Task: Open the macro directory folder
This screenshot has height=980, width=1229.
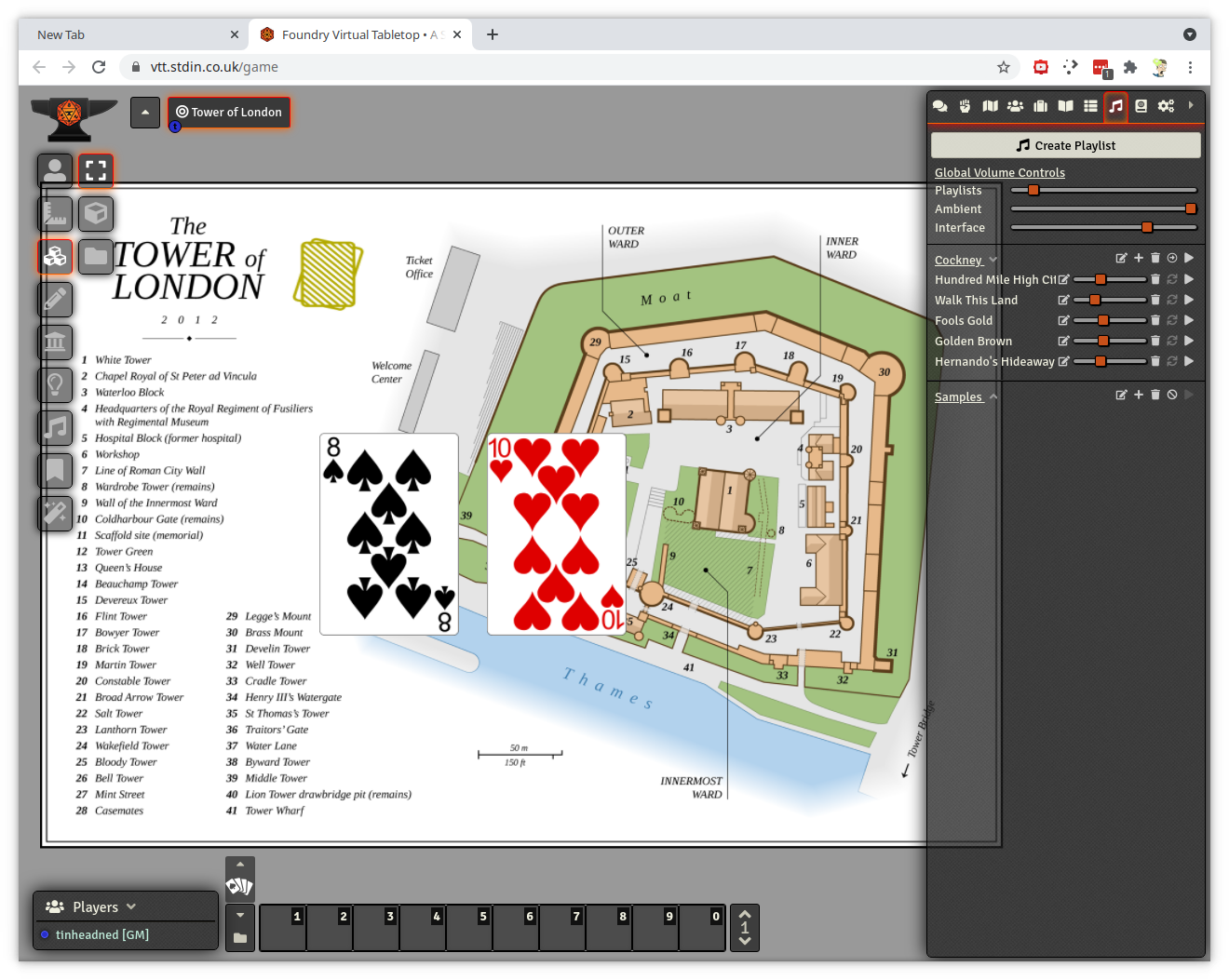Action: point(240,938)
